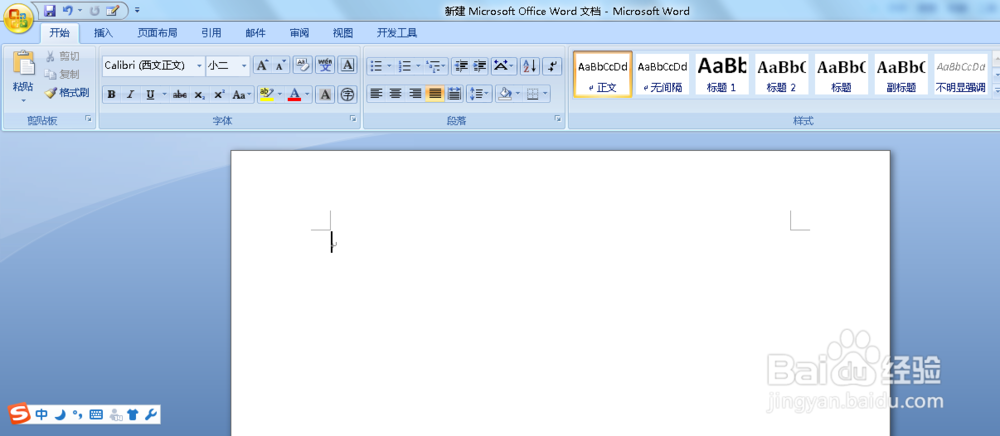Apply red font color
This screenshot has height=436, width=1000.
point(294,95)
